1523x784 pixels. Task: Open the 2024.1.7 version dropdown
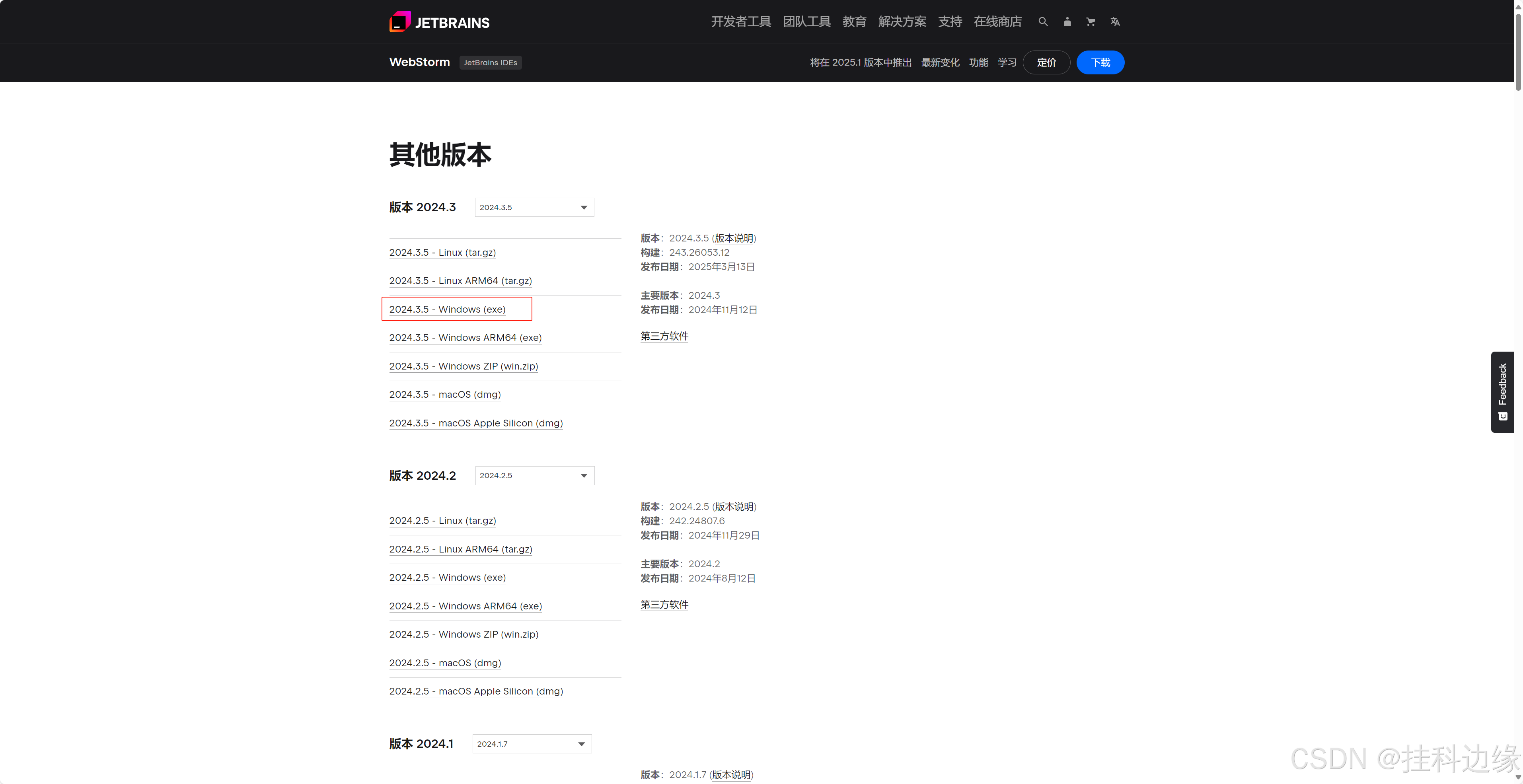pos(532,744)
